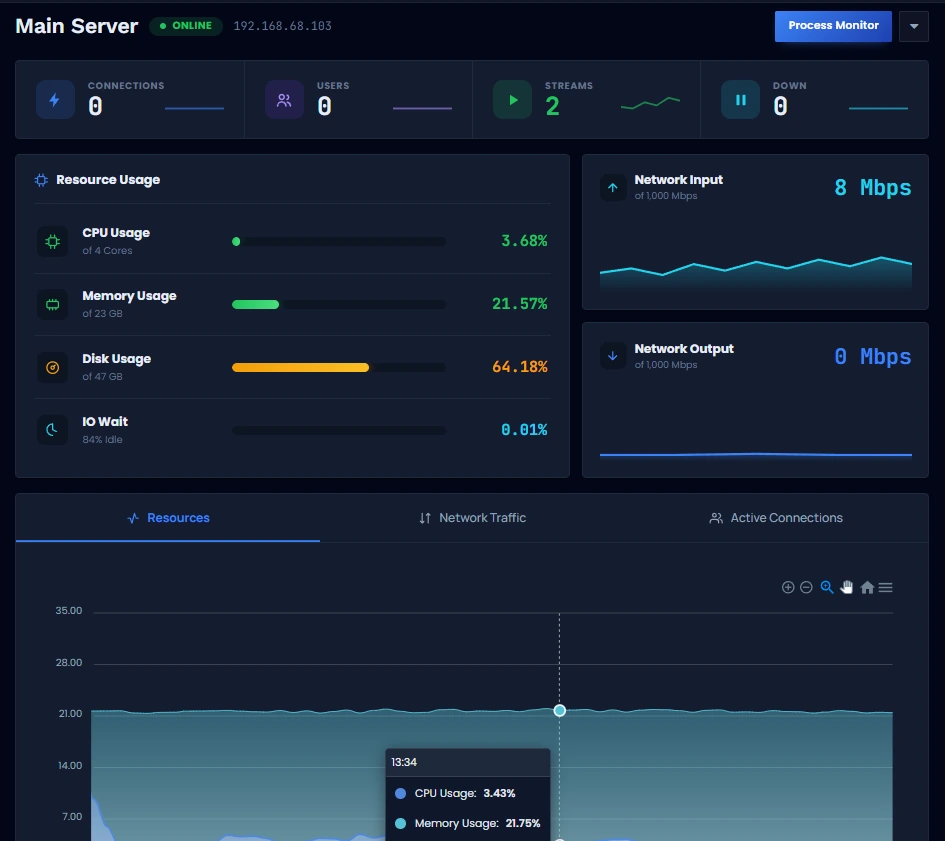
Task: Click the 'of 47 GB' label
Action: coord(102,376)
